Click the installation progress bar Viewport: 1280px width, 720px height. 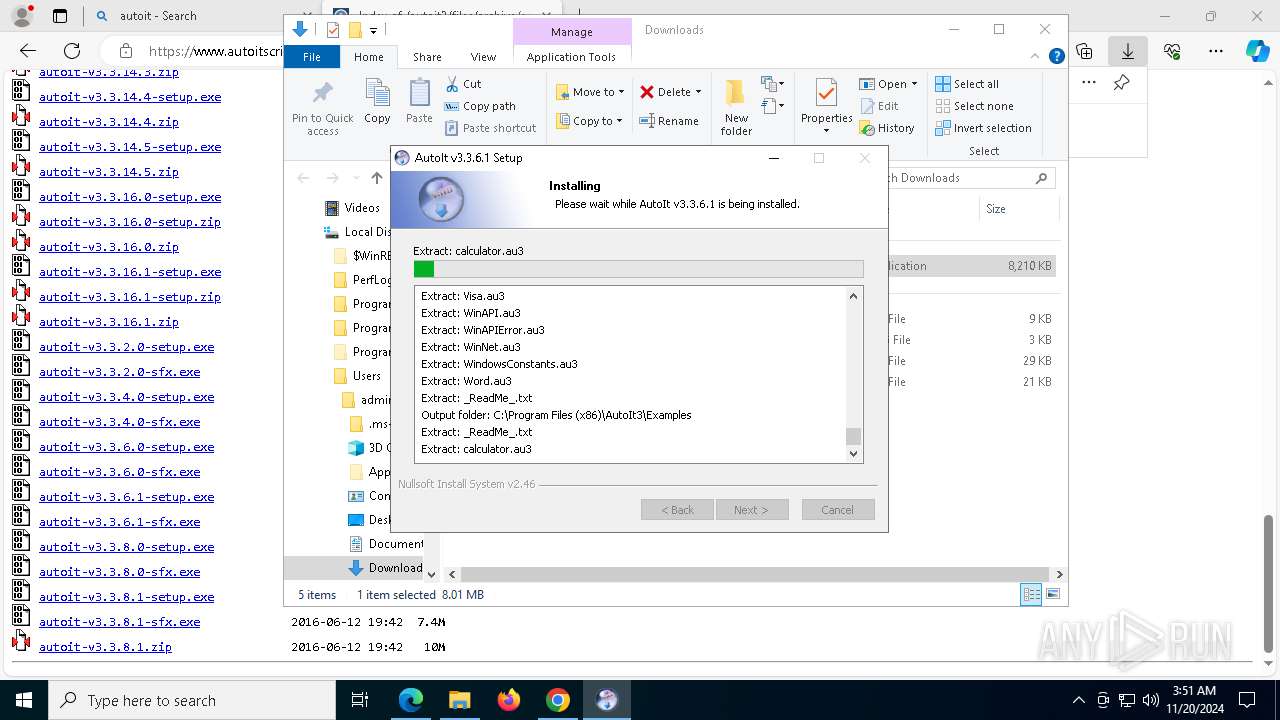point(638,269)
